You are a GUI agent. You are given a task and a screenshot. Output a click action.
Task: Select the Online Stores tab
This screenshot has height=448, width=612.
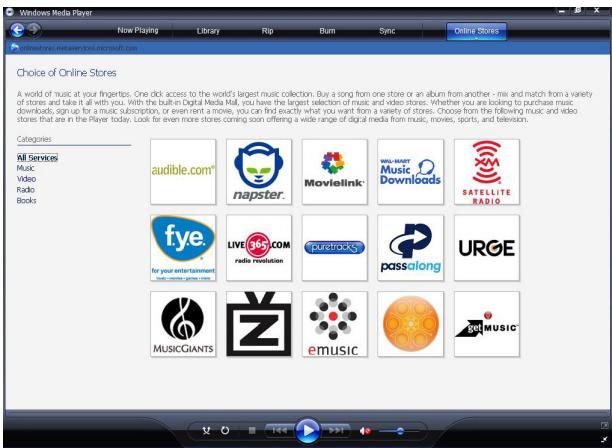click(477, 31)
